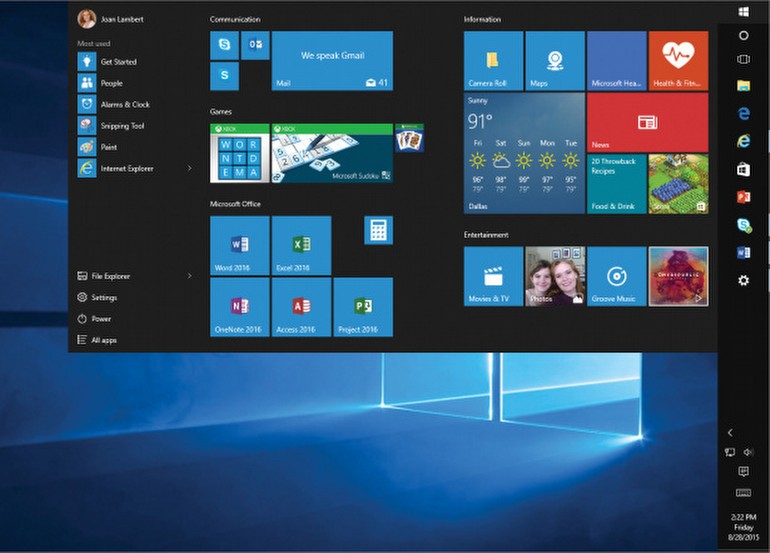Open Microsoft Edge from the taskbar
The width and height of the screenshot is (770, 553).
pos(743,114)
